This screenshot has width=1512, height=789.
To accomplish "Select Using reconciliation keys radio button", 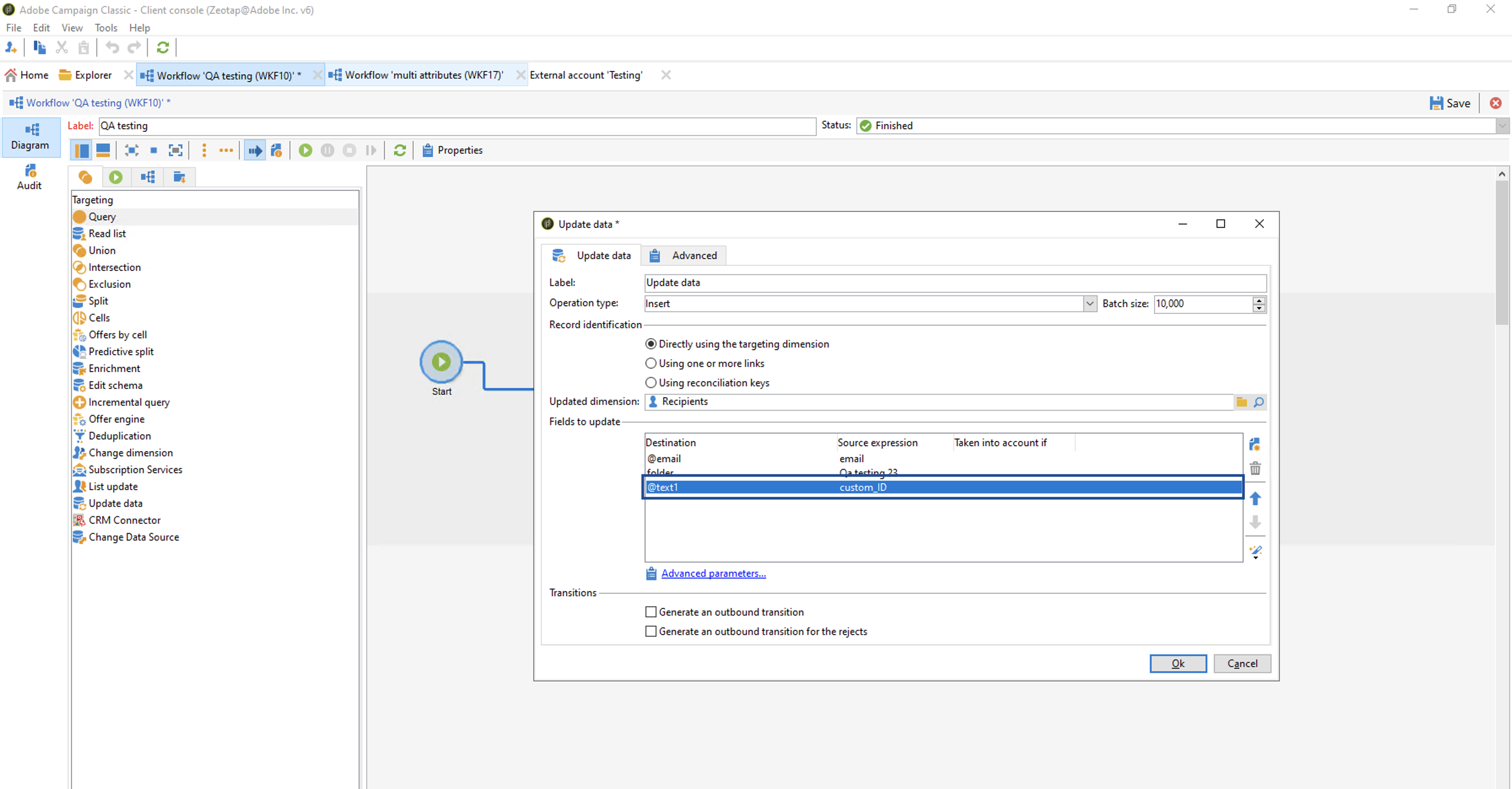I will pyautogui.click(x=651, y=382).
